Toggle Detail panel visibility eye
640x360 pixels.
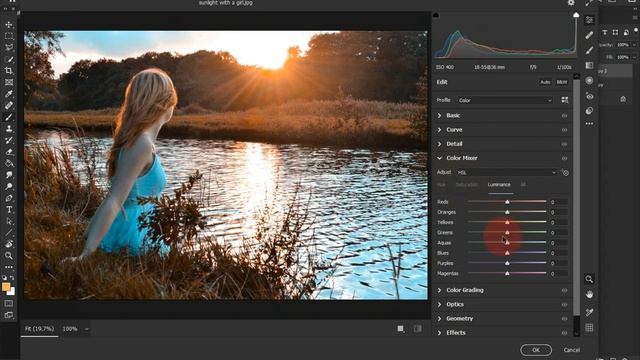tap(564, 144)
